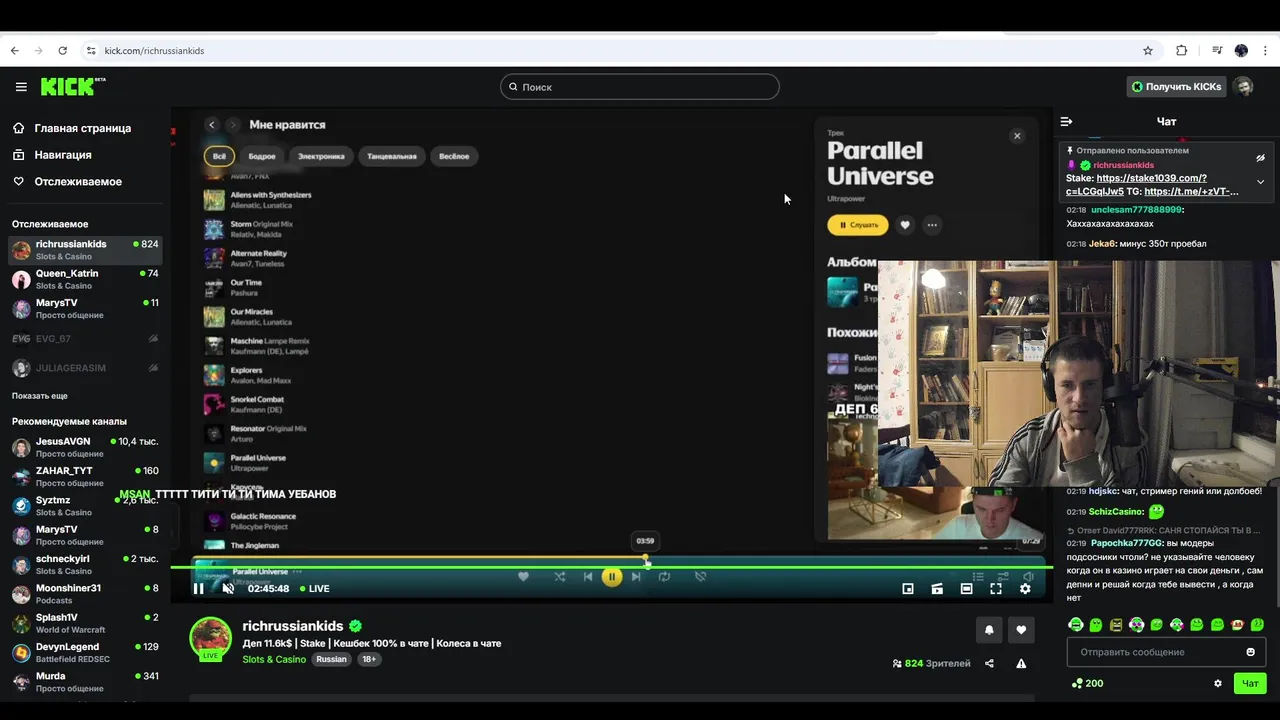Open the JesusAVGN recommended channel

[x=85, y=447]
